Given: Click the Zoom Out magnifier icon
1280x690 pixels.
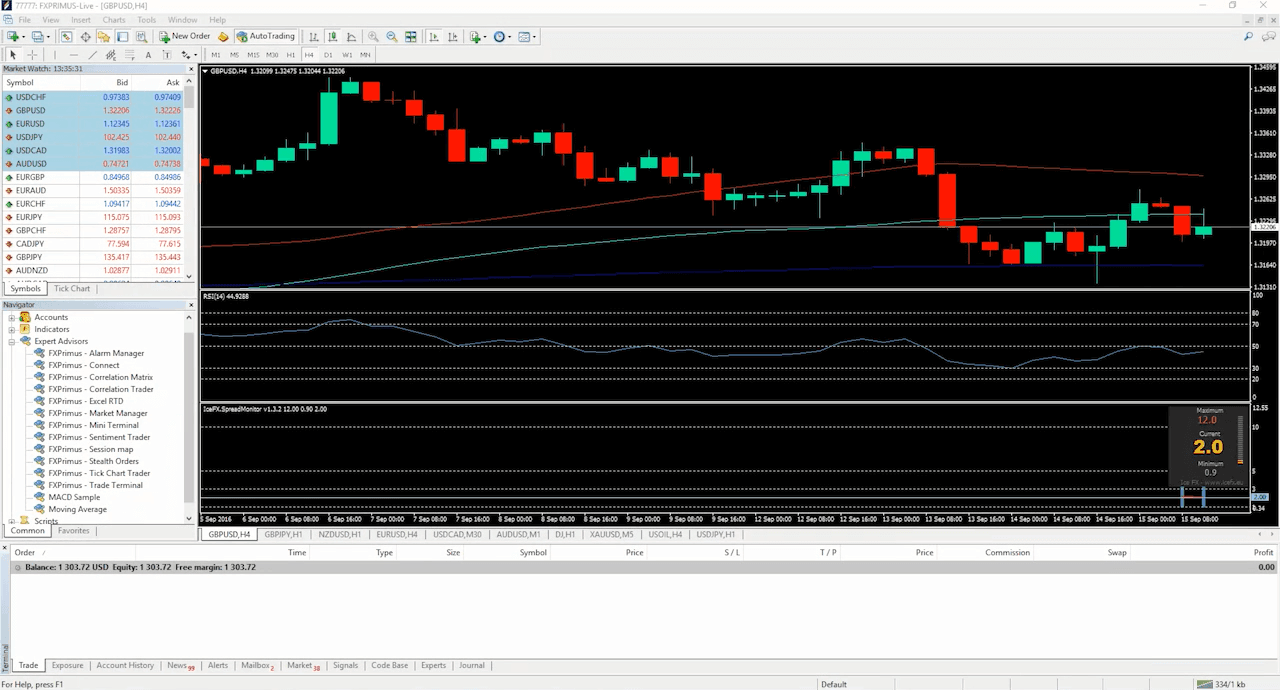Looking at the screenshot, I should point(392,37).
